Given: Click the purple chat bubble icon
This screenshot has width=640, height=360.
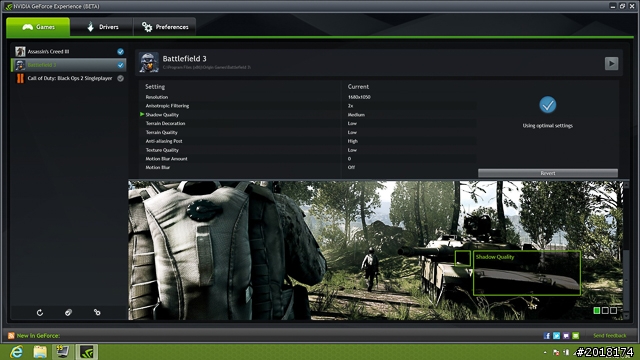Looking at the screenshot, I should [x=566, y=336].
